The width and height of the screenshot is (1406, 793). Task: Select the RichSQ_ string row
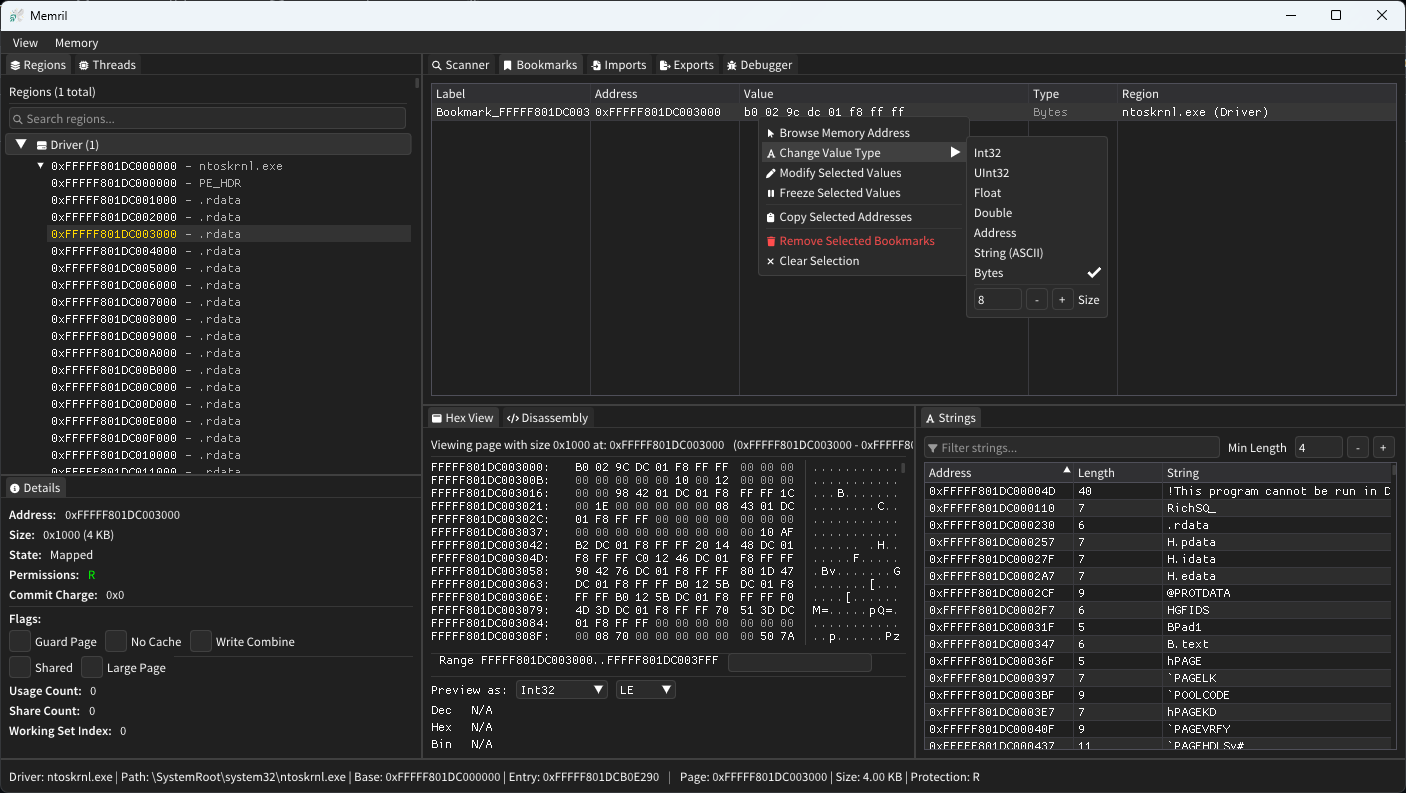click(x=1158, y=508)
